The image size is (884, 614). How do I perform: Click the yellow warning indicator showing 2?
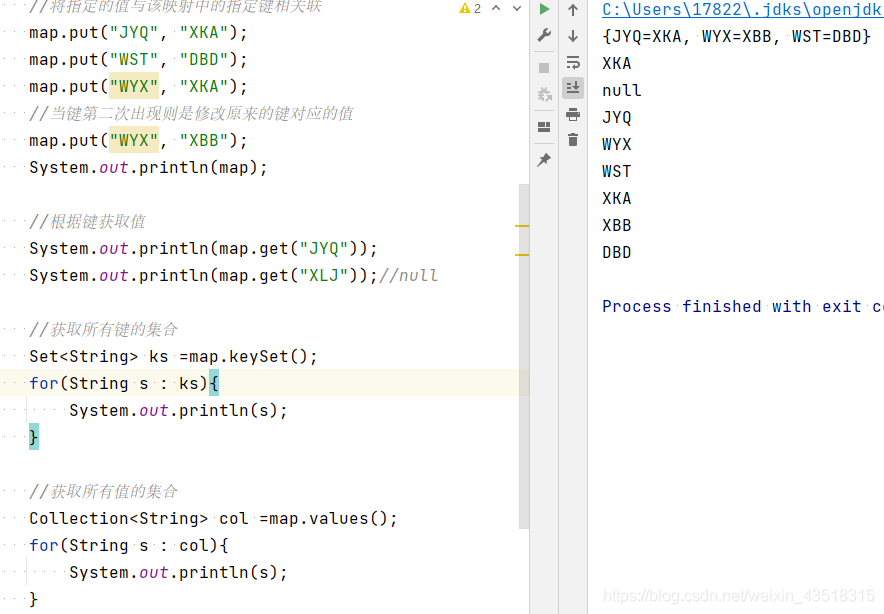[x=470, y=8]
